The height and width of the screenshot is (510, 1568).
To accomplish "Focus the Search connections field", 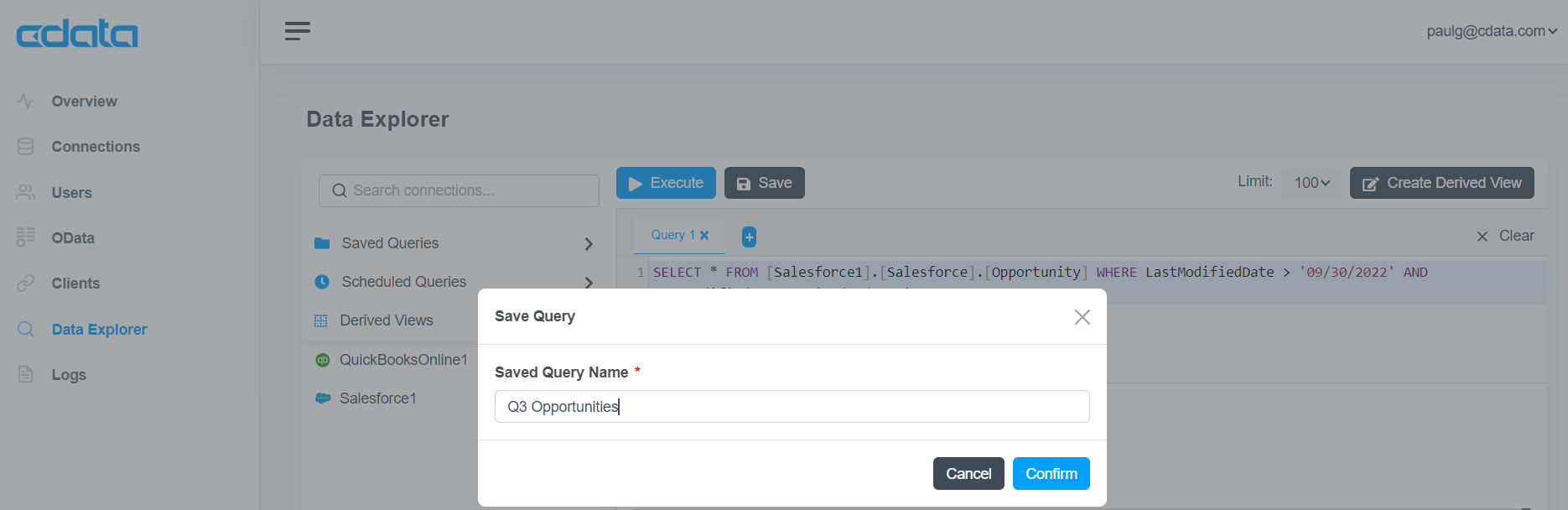I will click(459, 190).
